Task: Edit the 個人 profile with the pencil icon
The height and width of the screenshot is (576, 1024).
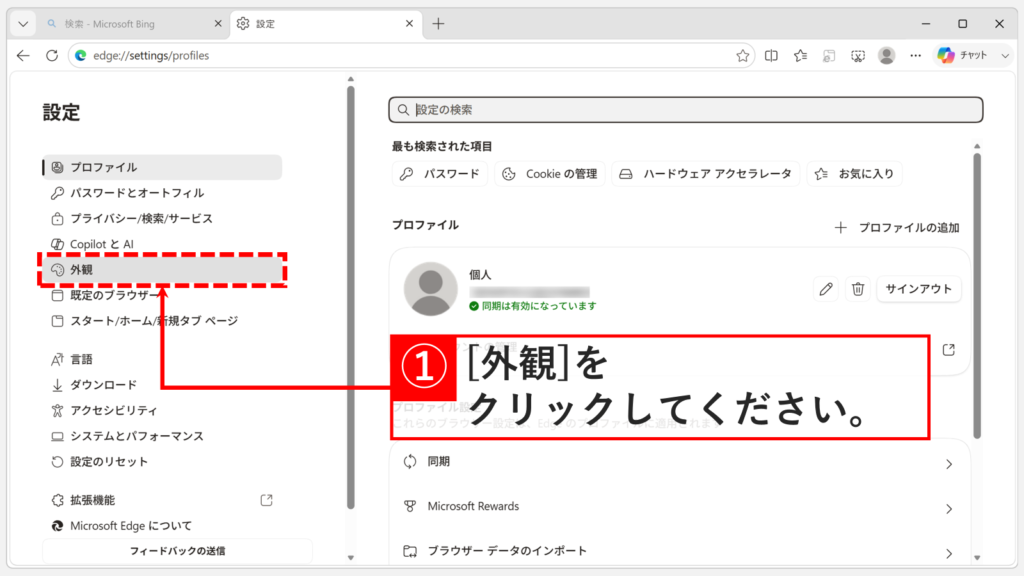Action: [826, 289]
